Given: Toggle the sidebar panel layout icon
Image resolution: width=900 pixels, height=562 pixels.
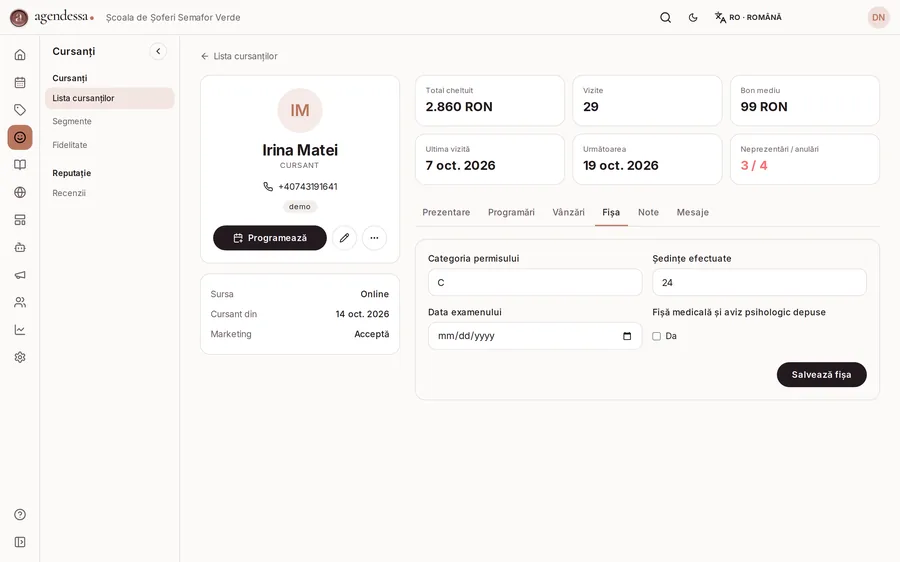Looking at the screenshot, I should coord(20,542).
